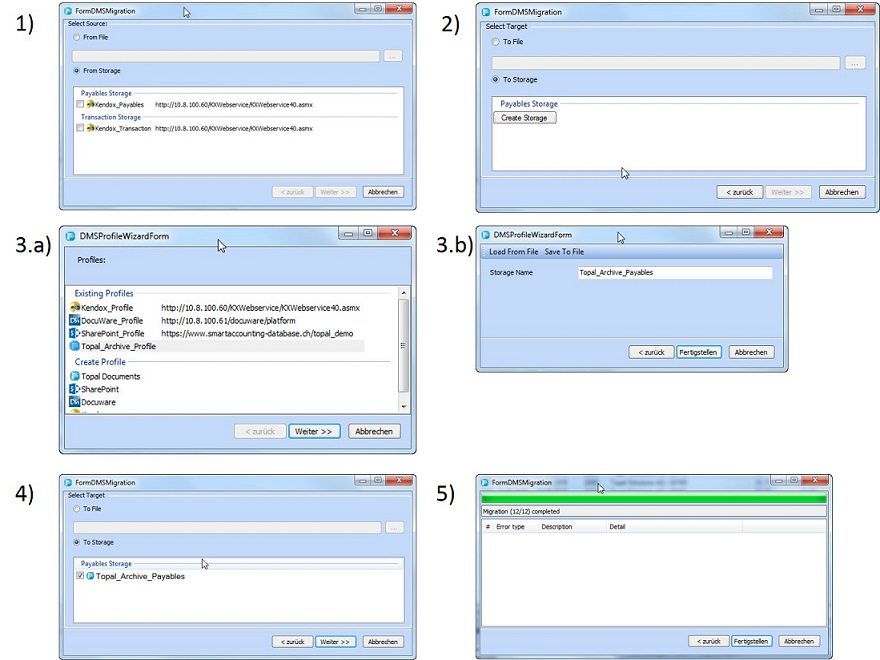Uncheck the Topal_Archive_Payables checkbox
This screenshot has width=880, height=660.
pyautogui.click(x=80, y=577)
